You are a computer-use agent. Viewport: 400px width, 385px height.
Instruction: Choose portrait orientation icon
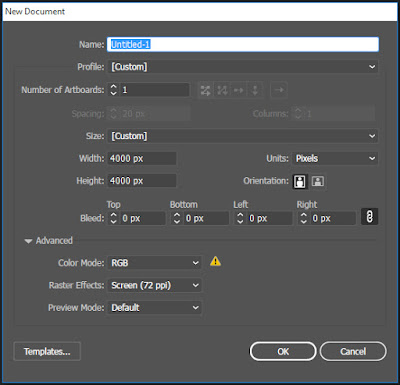[300, 181]
